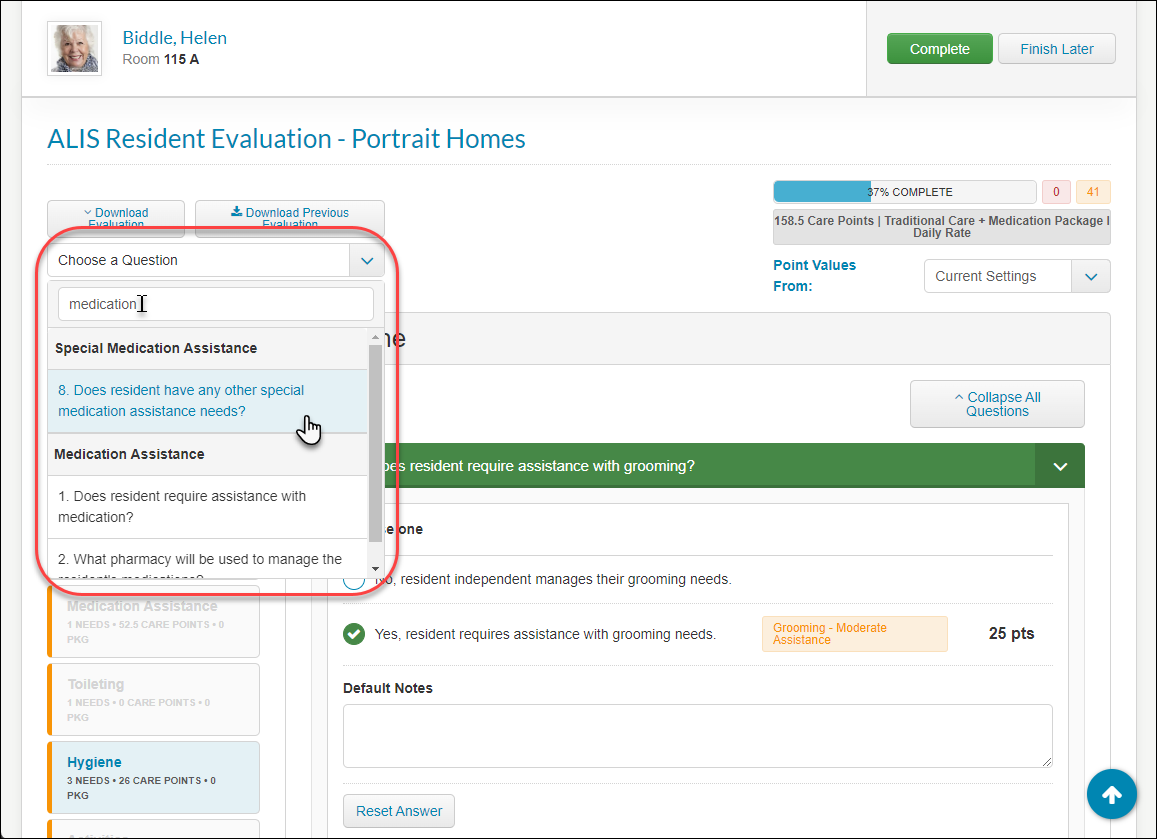The width and height of the screenshot is (1157, 839).
Task: Click the 25 pts value
Action: pos(1011,634)
